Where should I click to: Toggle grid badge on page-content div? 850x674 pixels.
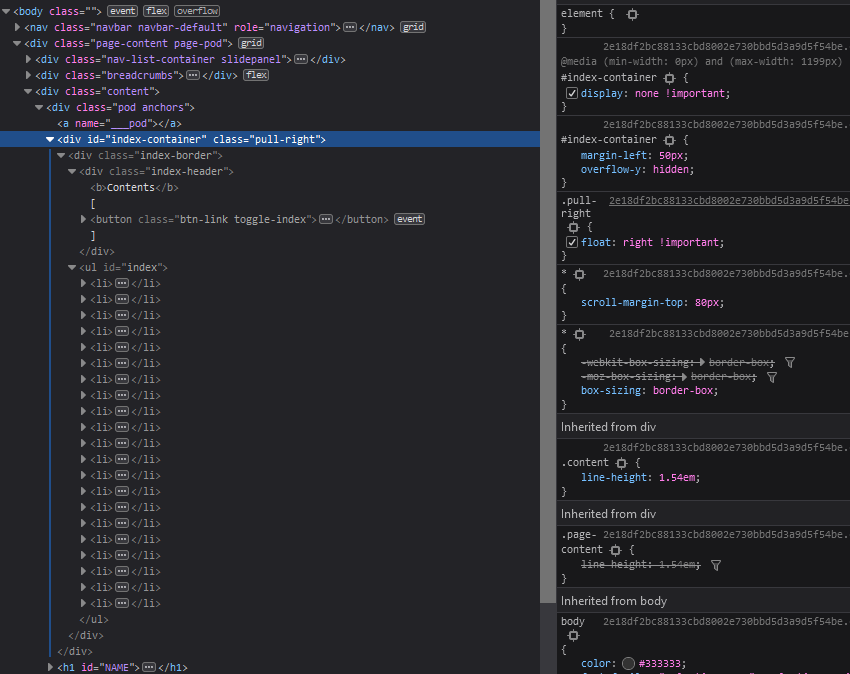251,43
